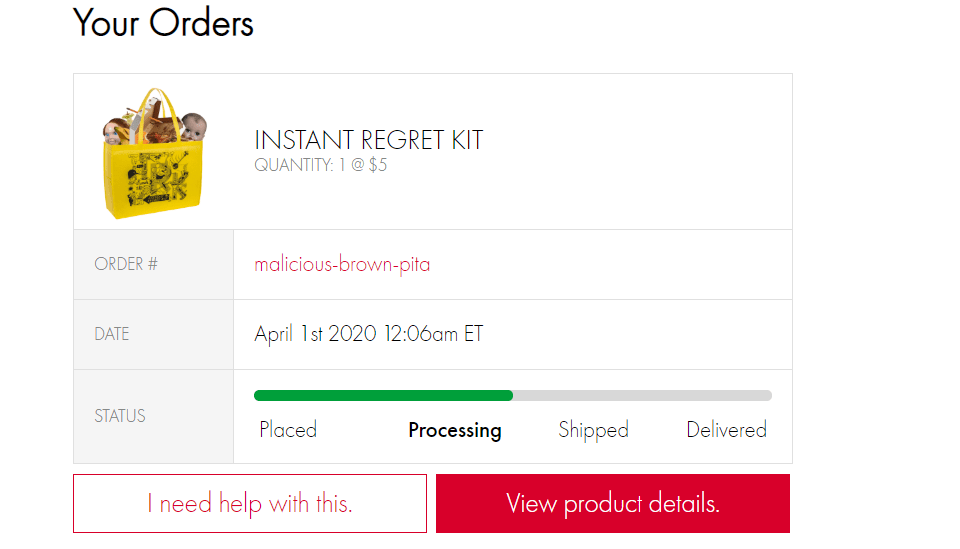The height and width of the screenshot is (549, 960).
Task: Click the "Your Orders" page heading
Action: (x=163, y=22)
